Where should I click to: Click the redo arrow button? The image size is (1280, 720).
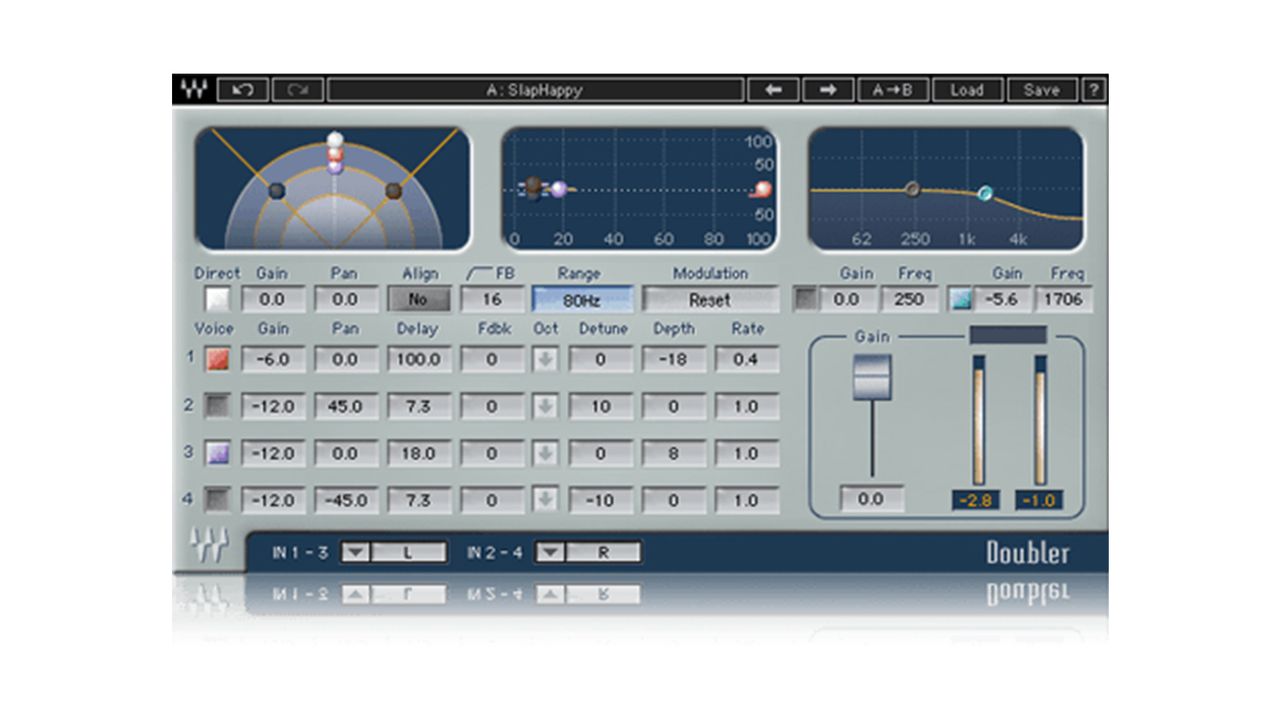297,90
